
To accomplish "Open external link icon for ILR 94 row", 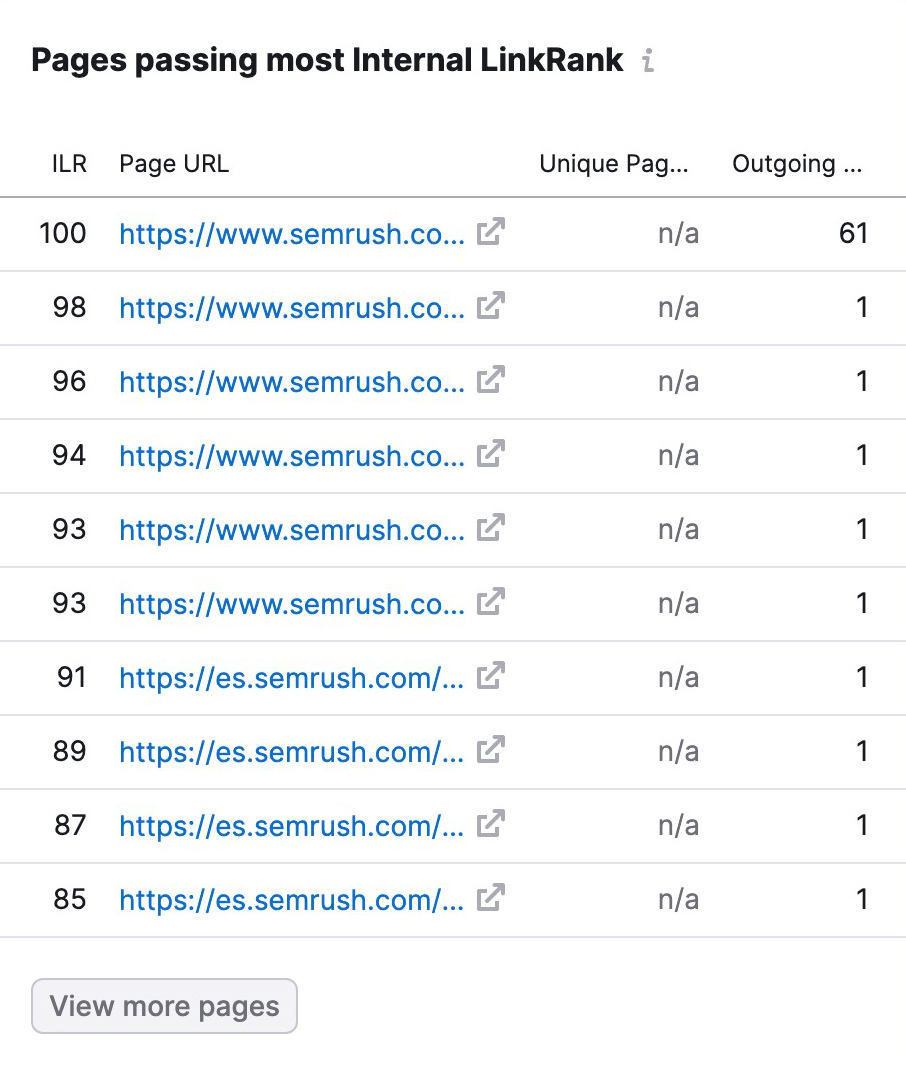I will point(490,454).
